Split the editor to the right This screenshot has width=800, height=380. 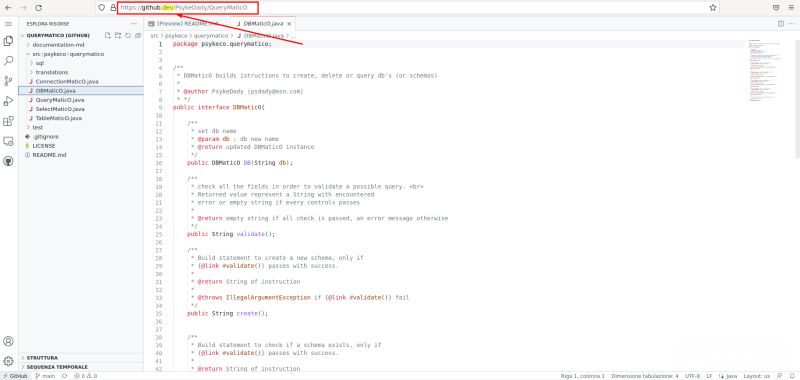(781, 23)
